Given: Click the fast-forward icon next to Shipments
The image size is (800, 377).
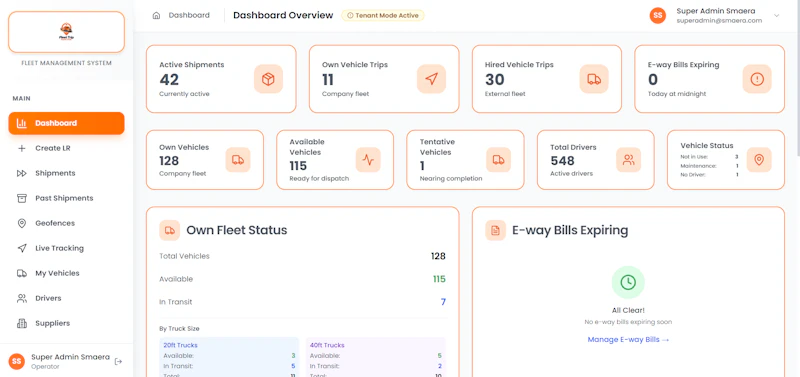Looking at the screenshot, I should click(x=21, y=173).
